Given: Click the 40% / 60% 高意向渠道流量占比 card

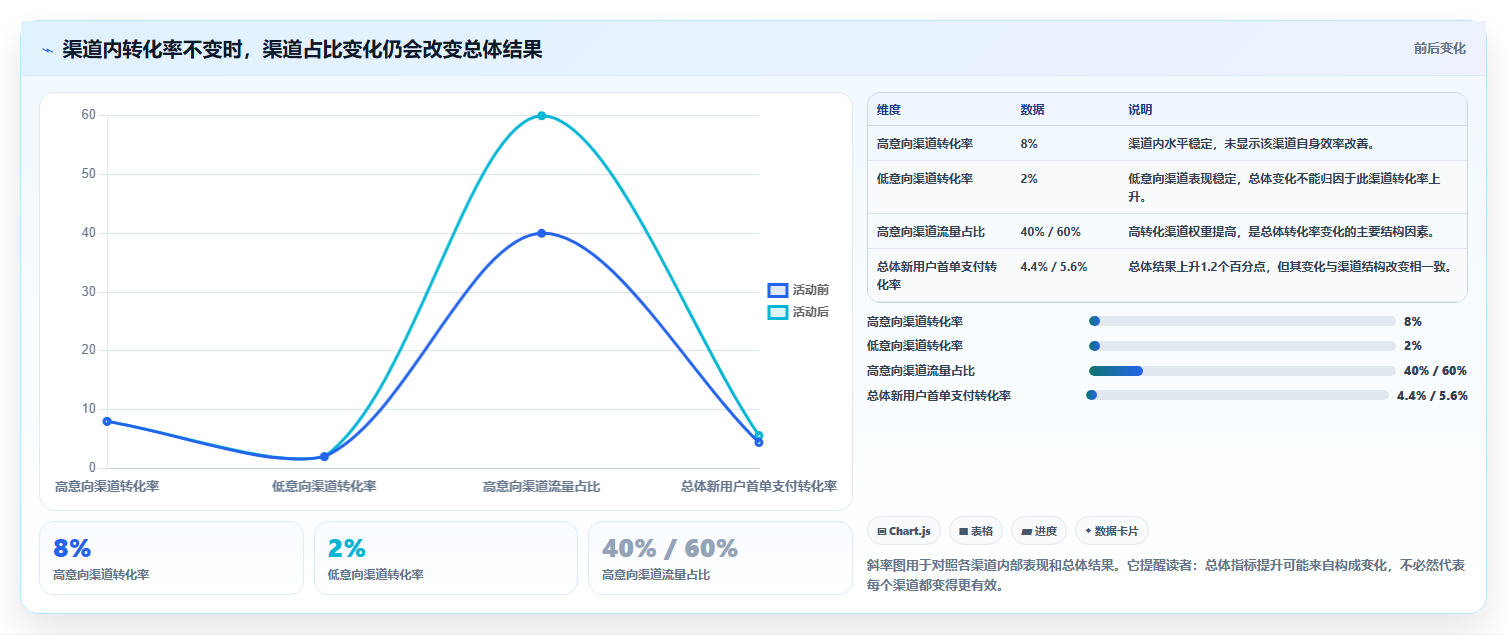Looking at the screenshot, I should [x=720, y=558].
